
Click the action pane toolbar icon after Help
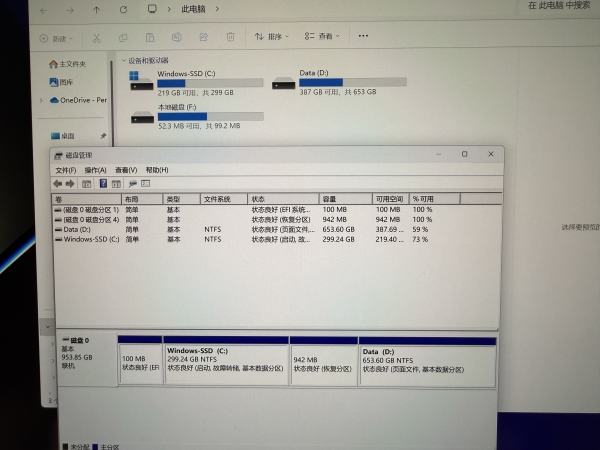point(116,184)
